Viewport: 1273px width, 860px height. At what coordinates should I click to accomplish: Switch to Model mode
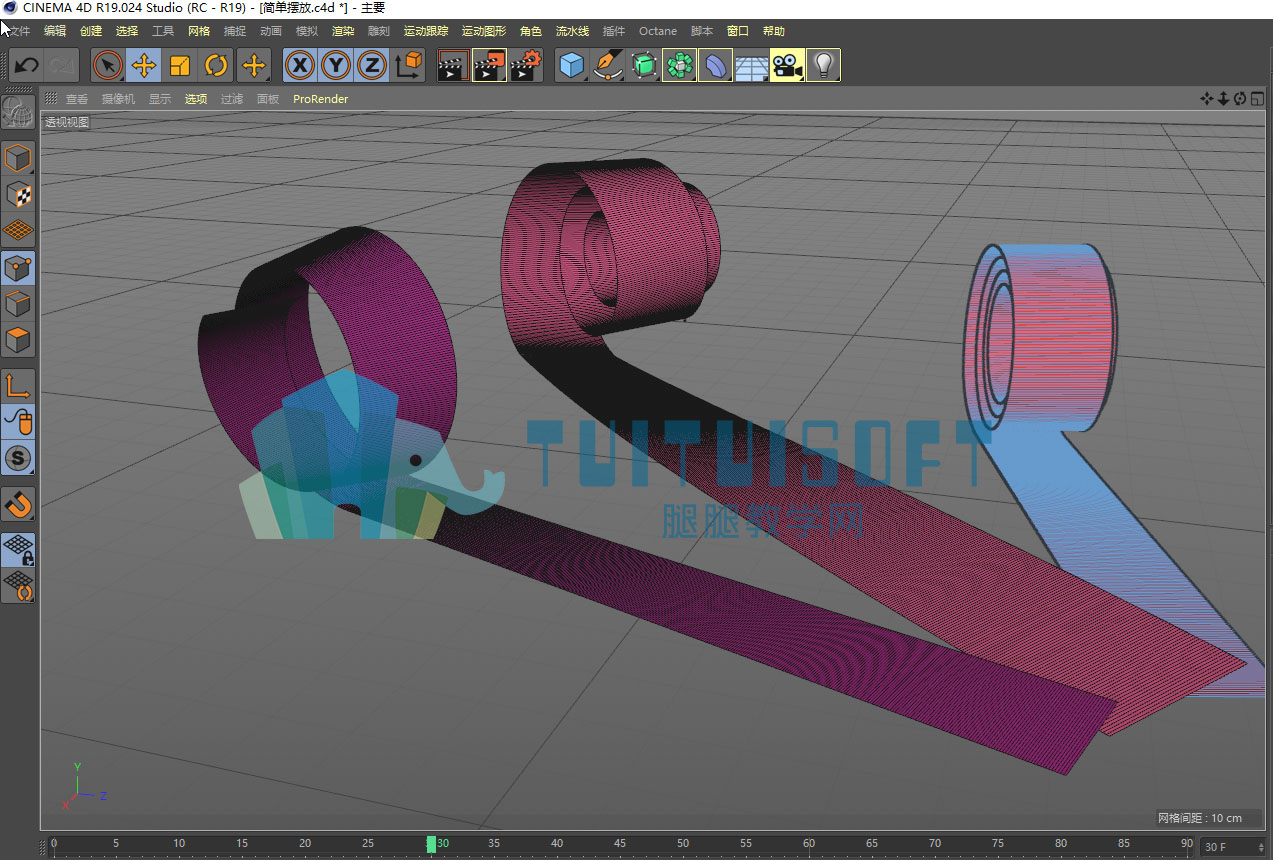click(x=18, y=158)
